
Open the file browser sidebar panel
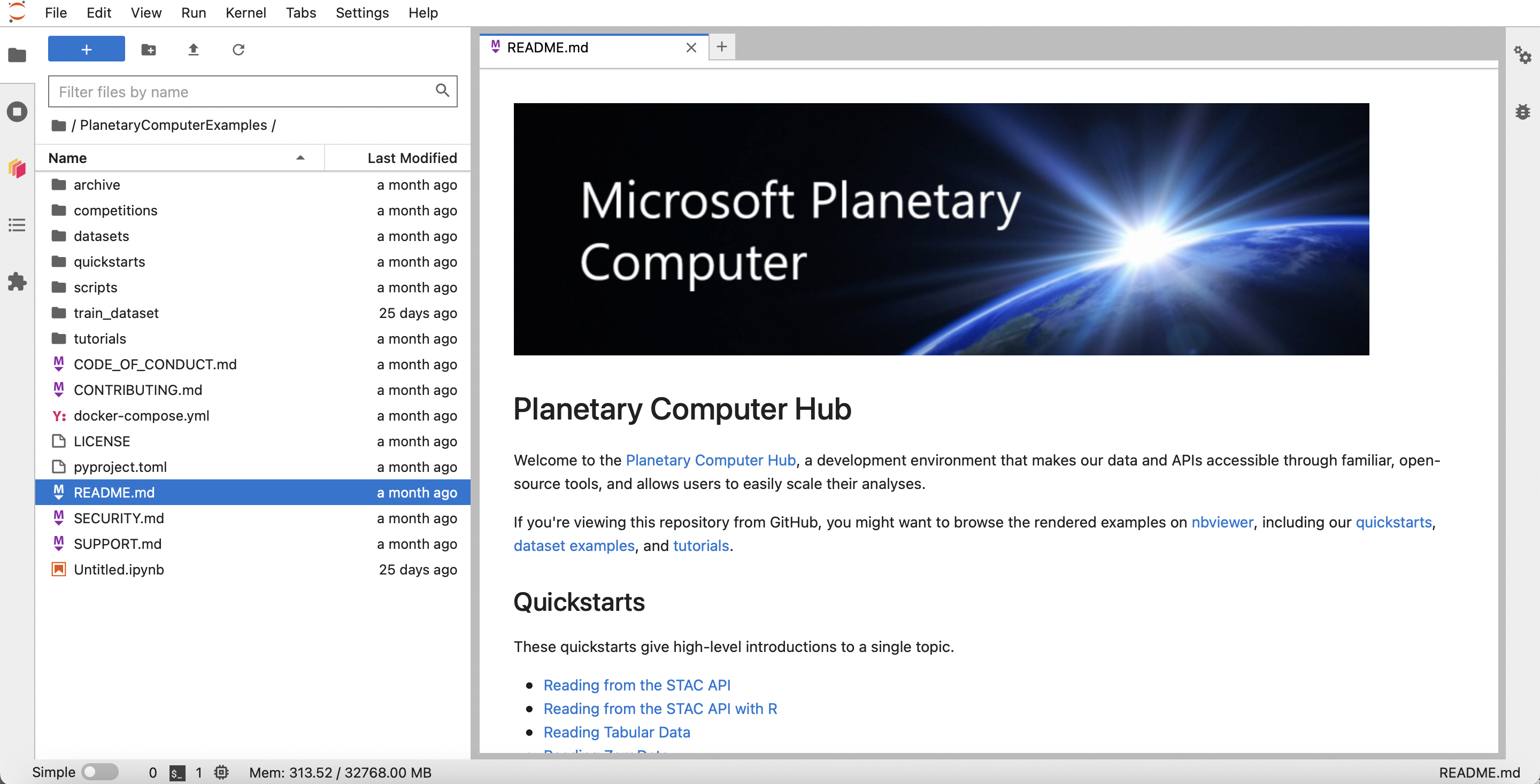tap(17, 56)
